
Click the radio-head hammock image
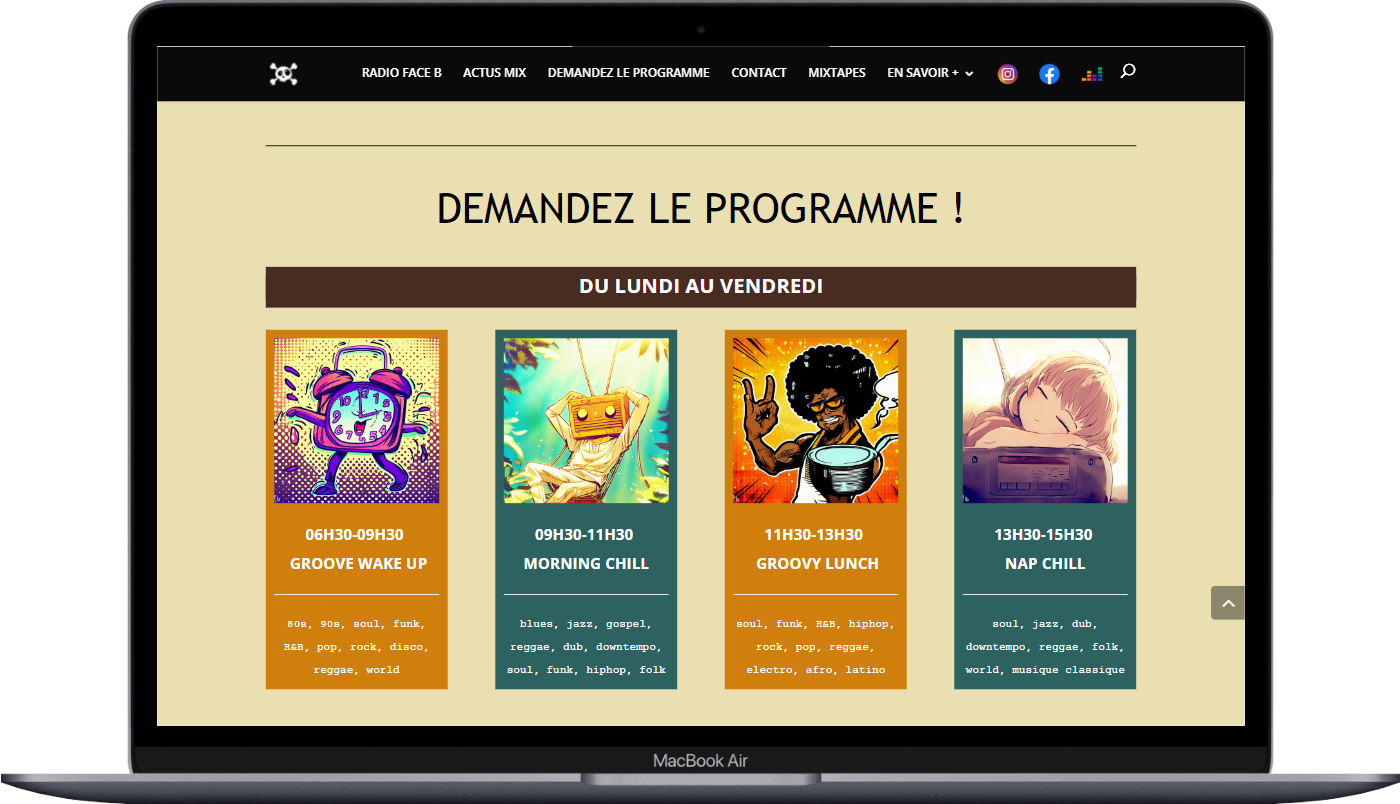586,420
